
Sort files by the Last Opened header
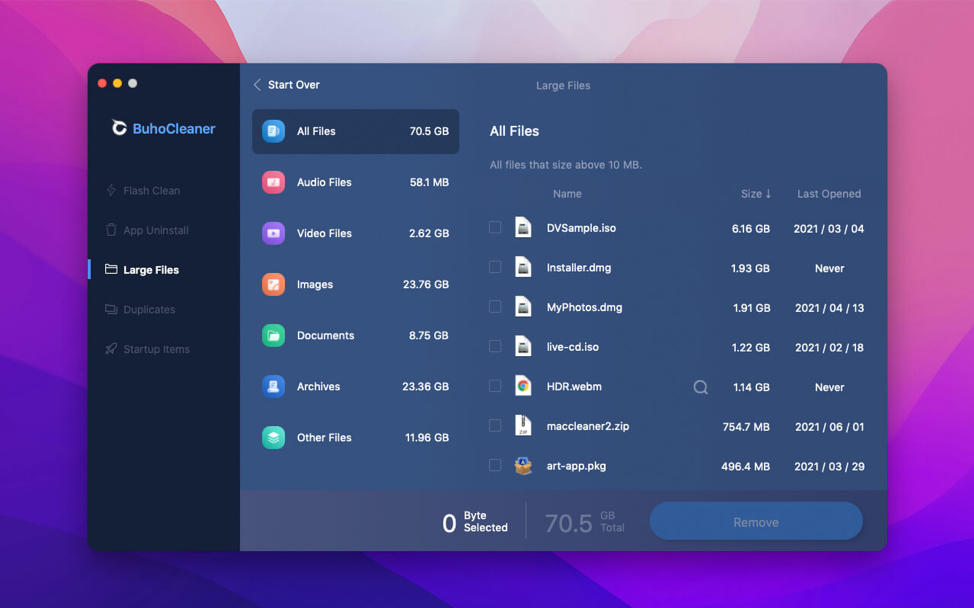(x=829, y=194)
